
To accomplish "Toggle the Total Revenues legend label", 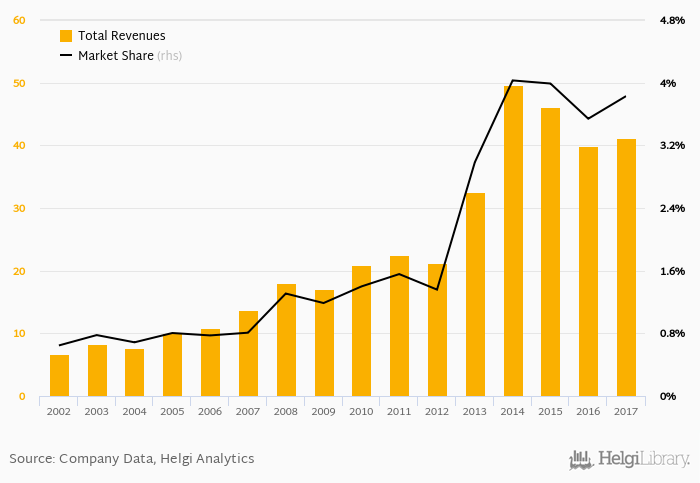I will click(121, 36).
